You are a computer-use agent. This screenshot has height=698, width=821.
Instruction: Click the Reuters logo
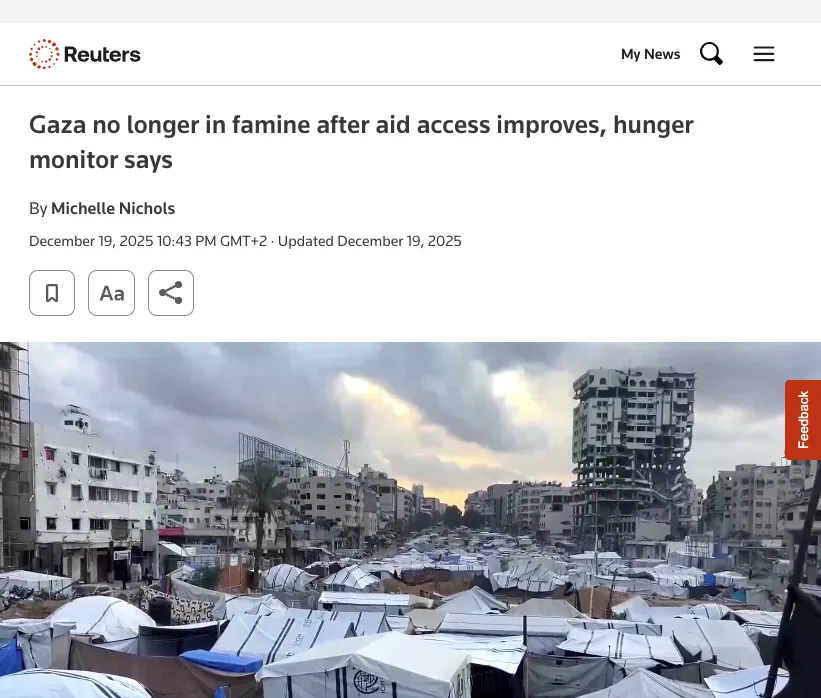(85, 54)
